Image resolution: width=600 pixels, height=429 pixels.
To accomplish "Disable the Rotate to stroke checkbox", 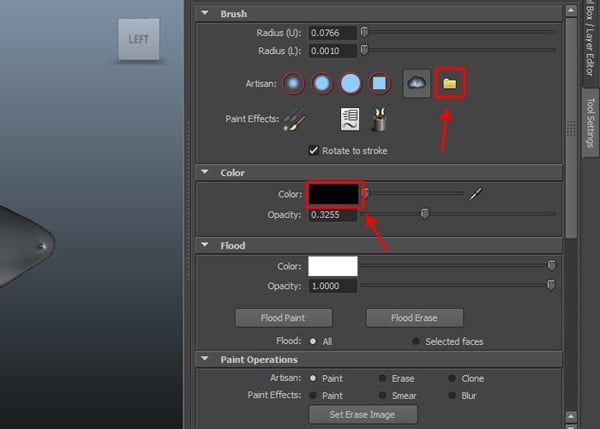I will point(314,151).
